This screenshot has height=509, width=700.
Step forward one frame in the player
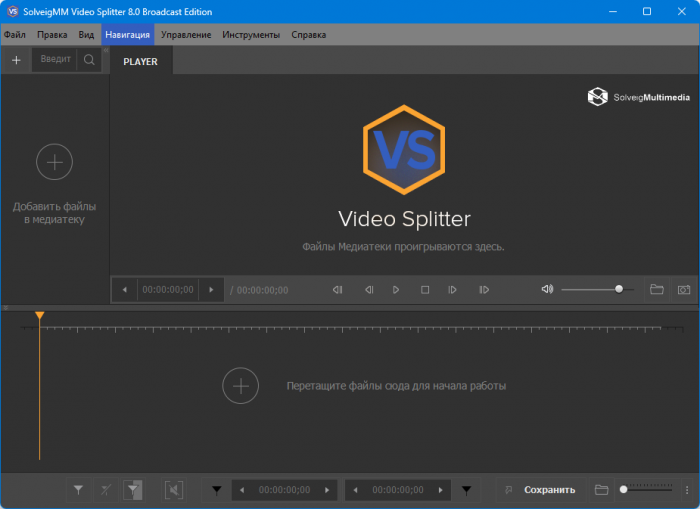[453, 290]
